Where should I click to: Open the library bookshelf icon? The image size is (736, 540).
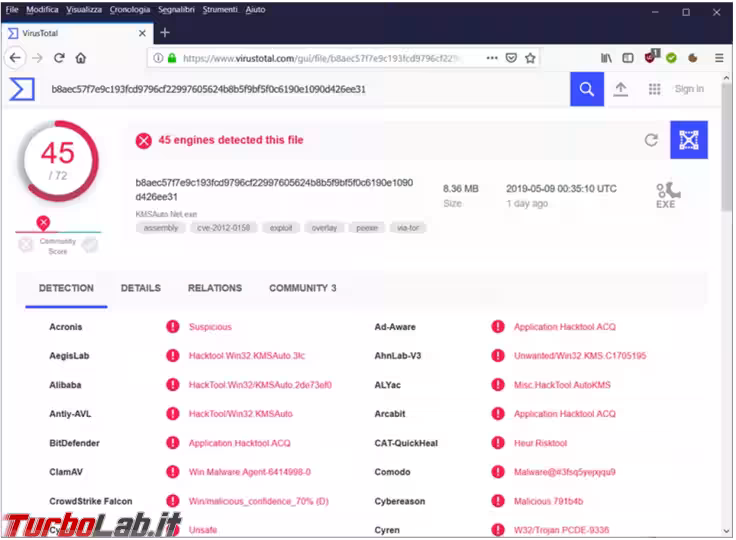[606, 58]
